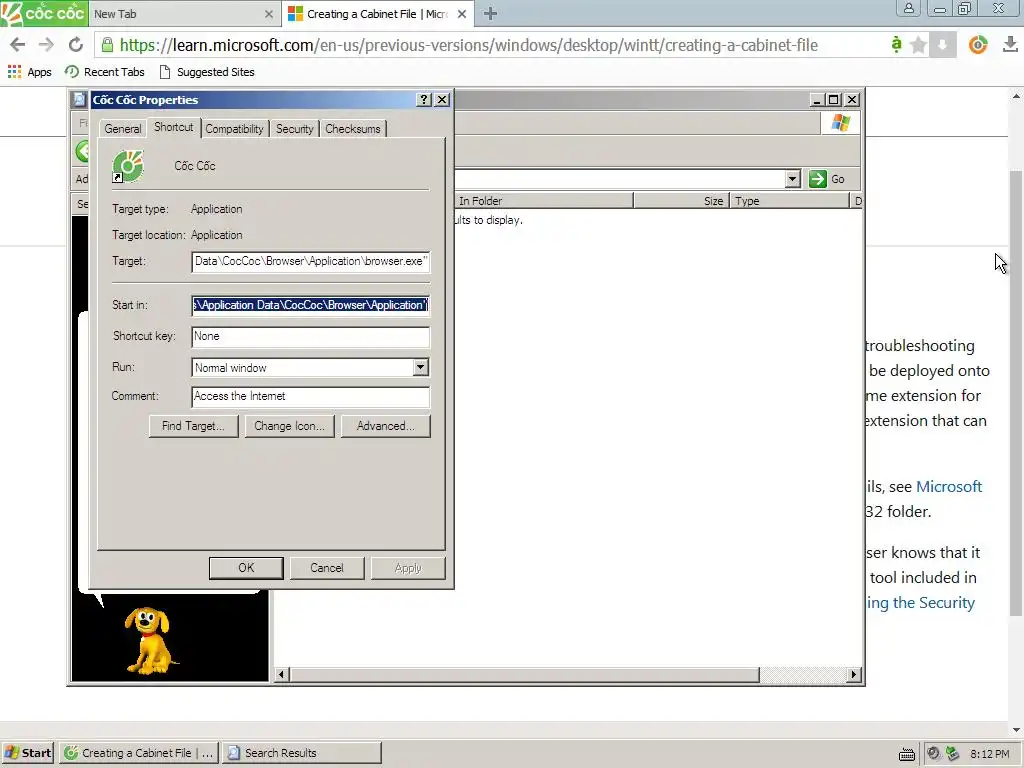Expand the address dropdown in Search Results window
The width and height of the screenshot is (1024, 768).
[x=792, y=179]
